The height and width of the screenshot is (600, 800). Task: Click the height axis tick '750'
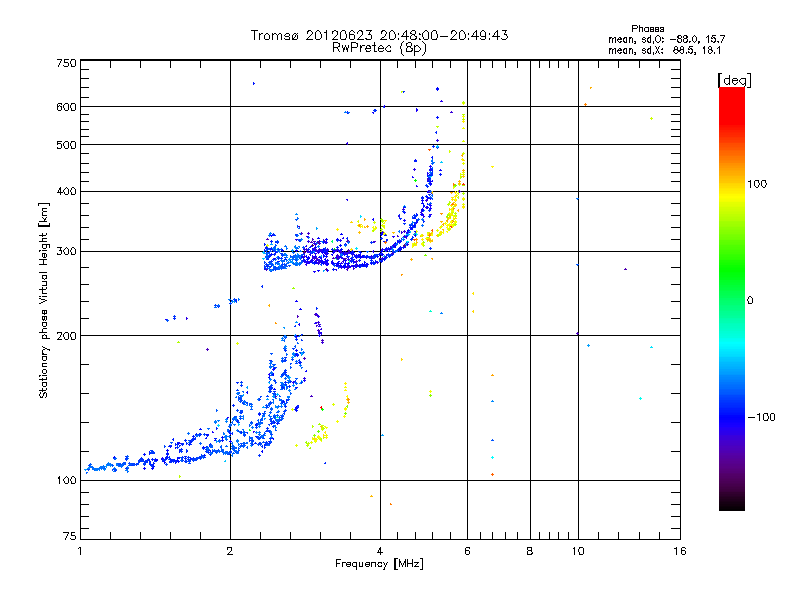(x=66, y=63)
